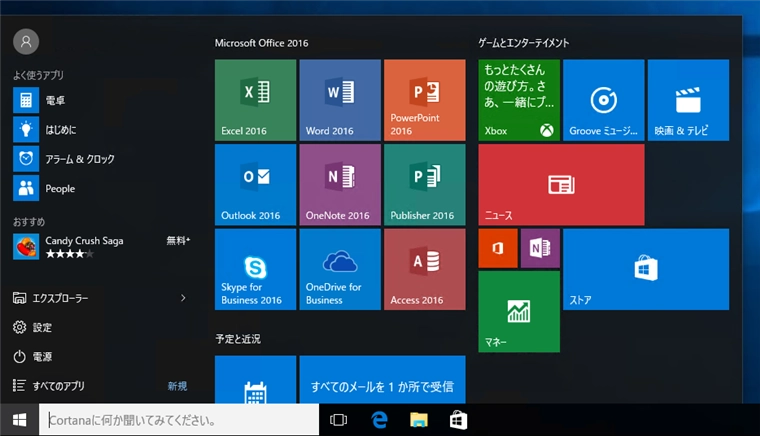The image size is (760, 436).
Task: Open the Outlook 2016 tile
Action: tap(255, 185)
